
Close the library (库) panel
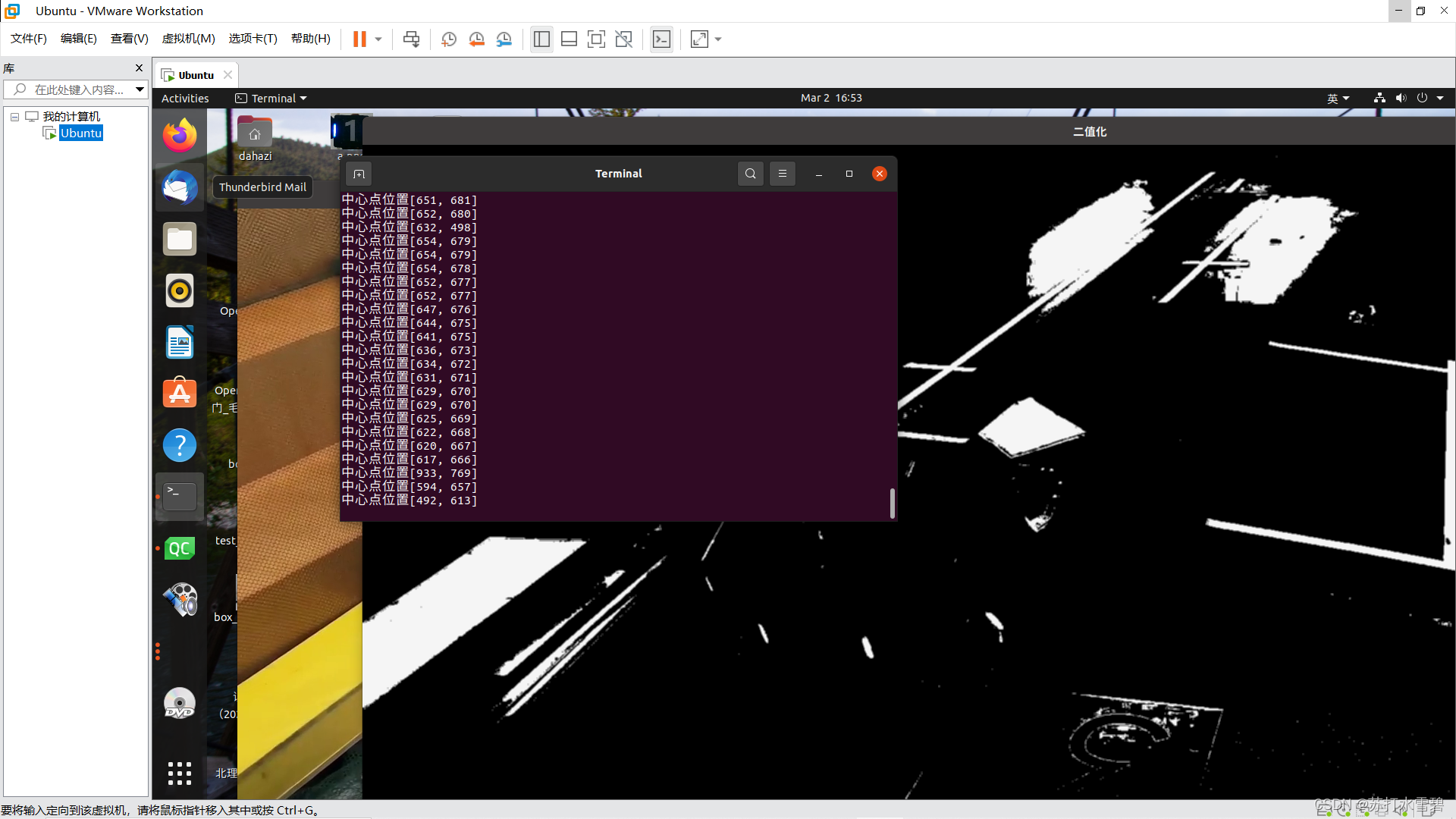139,67
